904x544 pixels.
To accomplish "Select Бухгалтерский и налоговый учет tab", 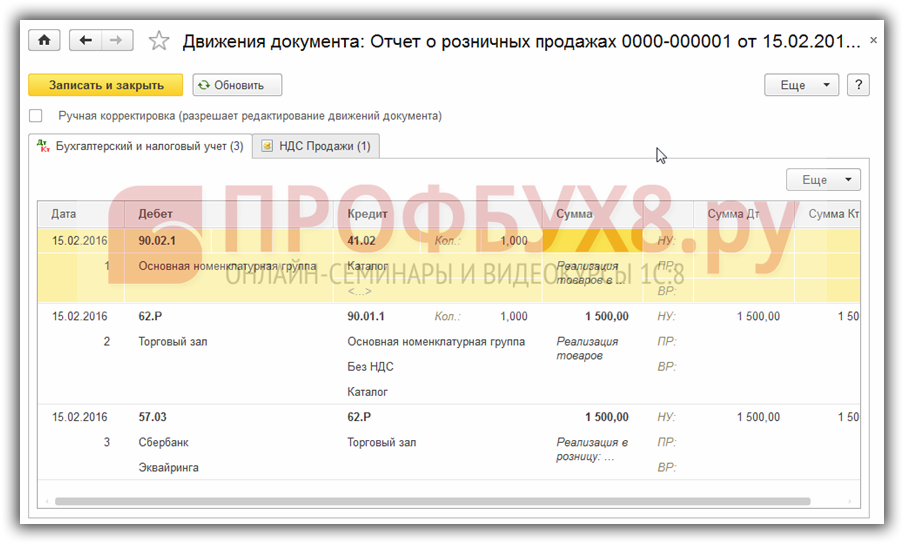I will tap(139, 147).
